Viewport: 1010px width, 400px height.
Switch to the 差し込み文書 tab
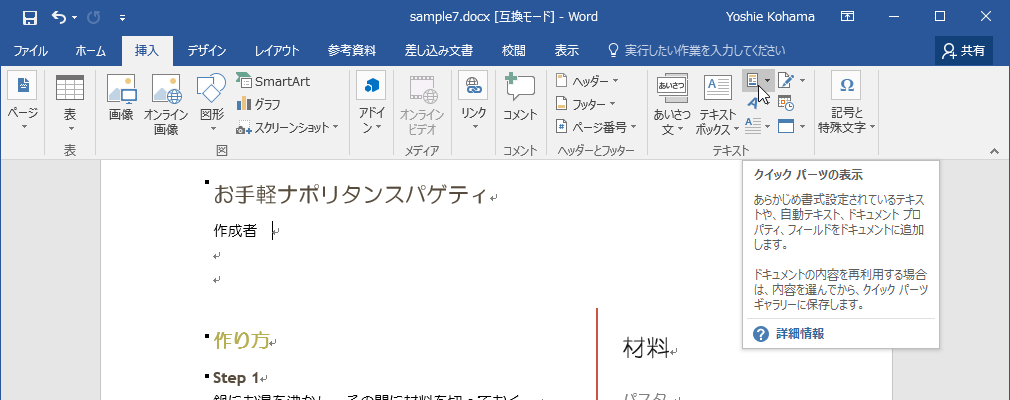(439, 50)
